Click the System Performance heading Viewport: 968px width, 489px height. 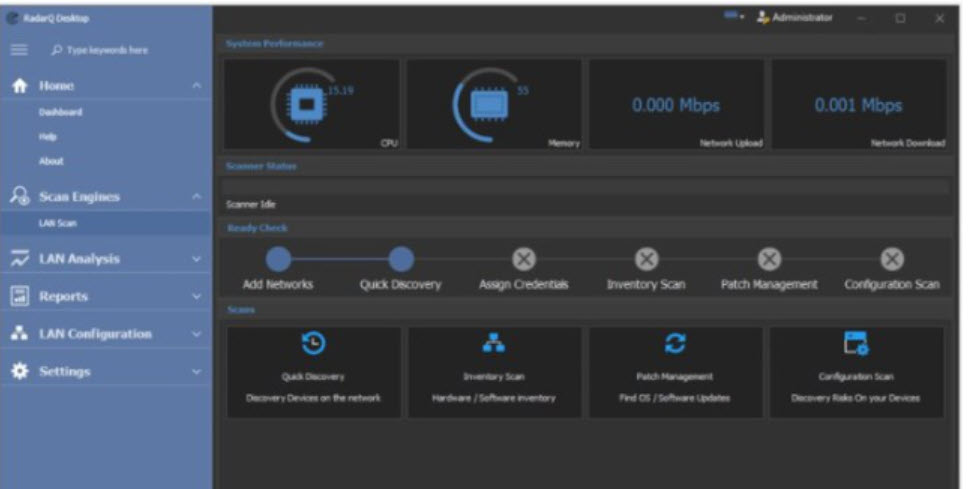tap(274, 44)
